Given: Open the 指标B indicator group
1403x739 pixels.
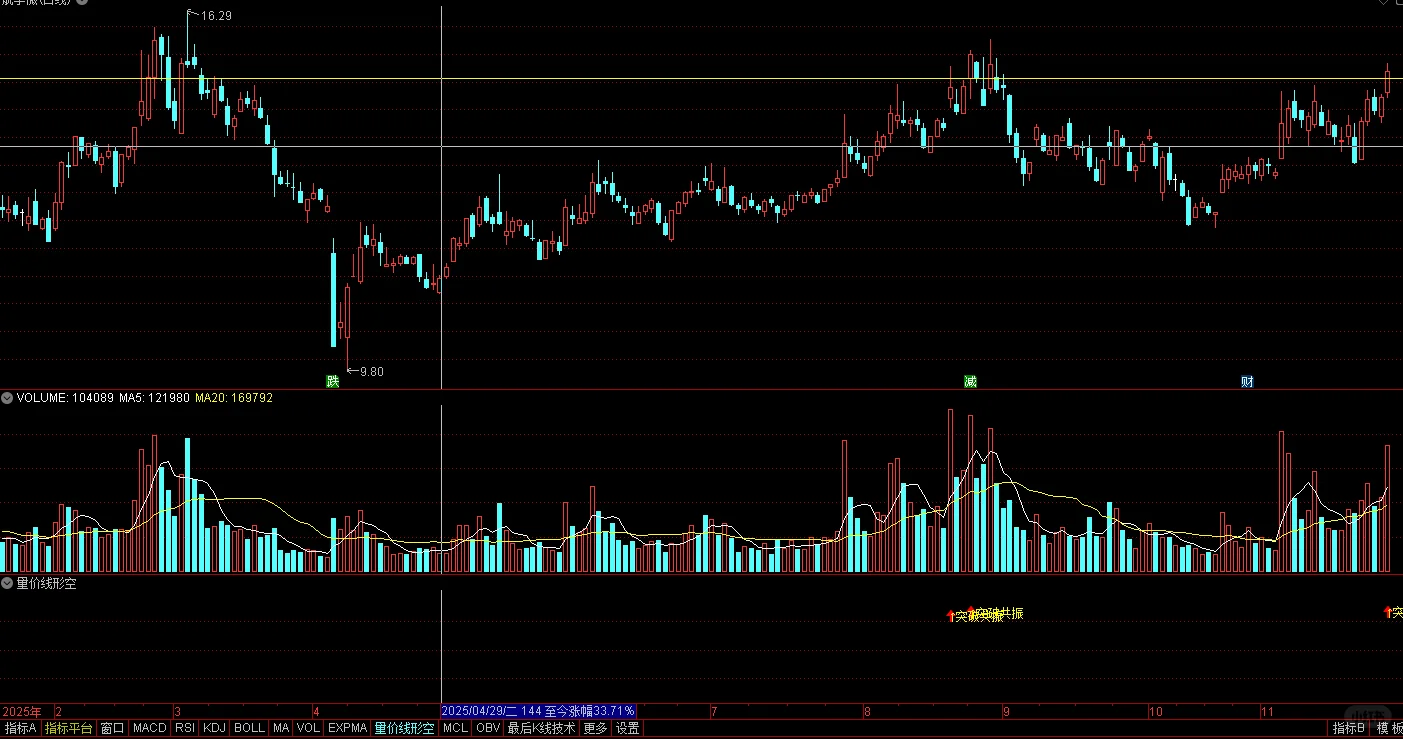Looking at the screenshot, I should coord(1349,729).
